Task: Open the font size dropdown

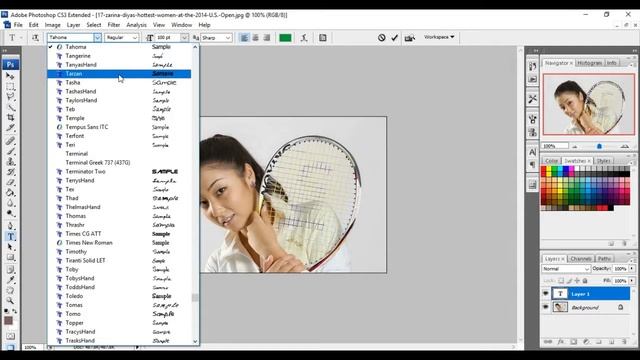Action: 184,38
